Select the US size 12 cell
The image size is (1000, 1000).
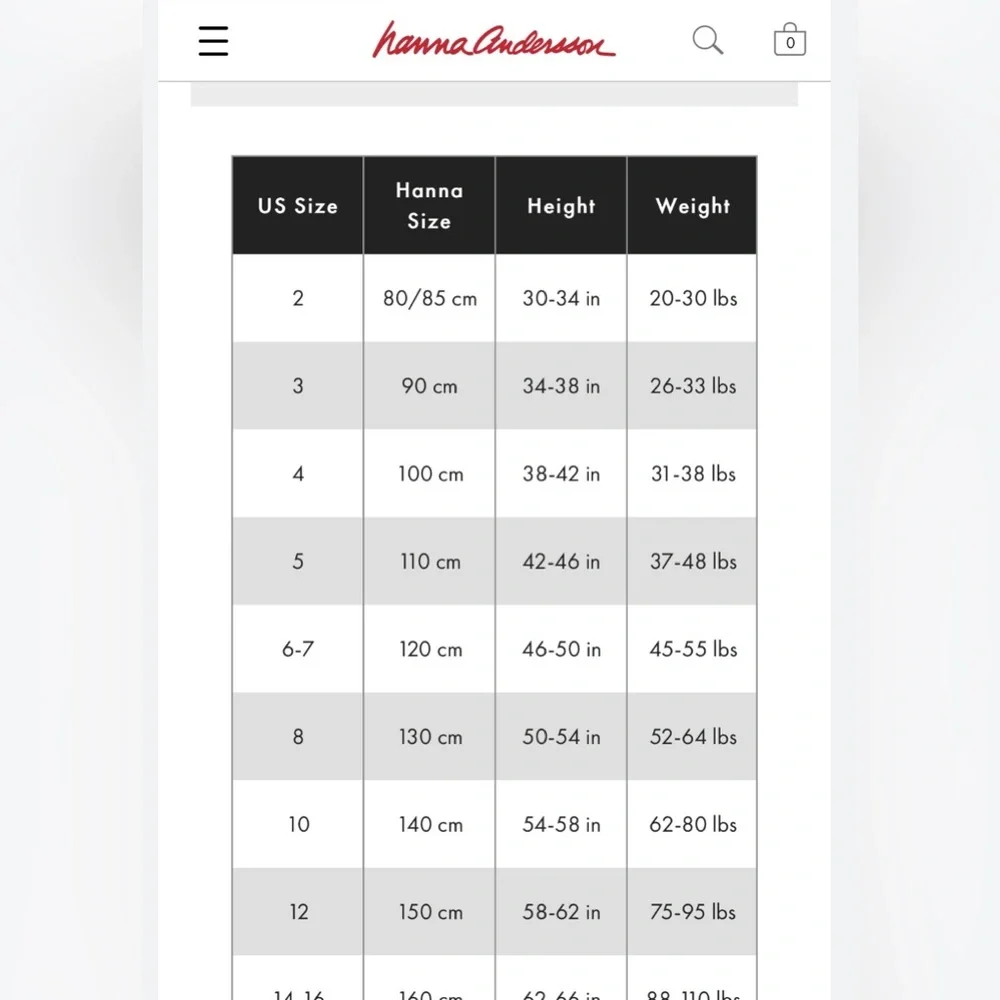(x=298, y=912)
